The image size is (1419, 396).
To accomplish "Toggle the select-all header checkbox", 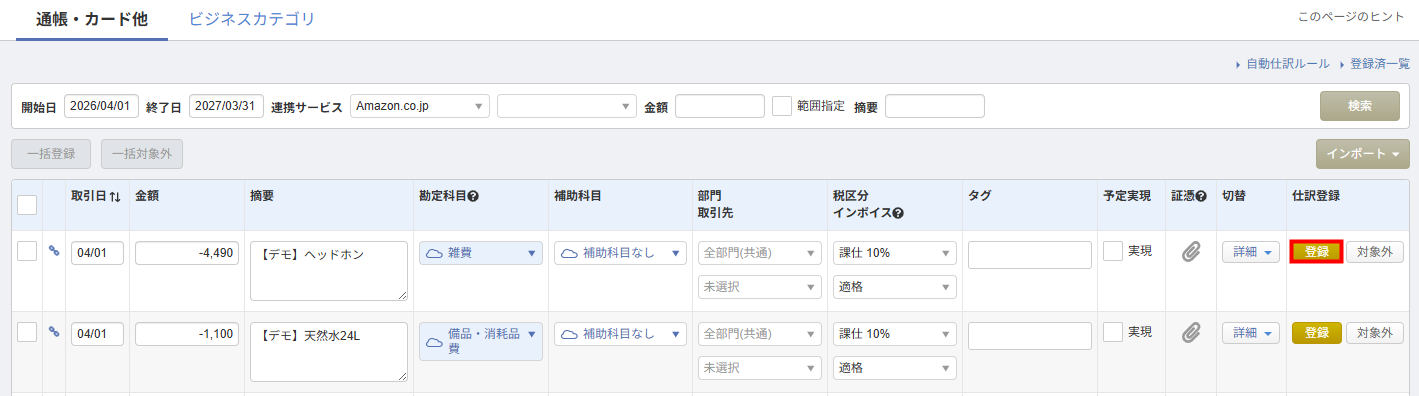I will click(x=27, y=205).
